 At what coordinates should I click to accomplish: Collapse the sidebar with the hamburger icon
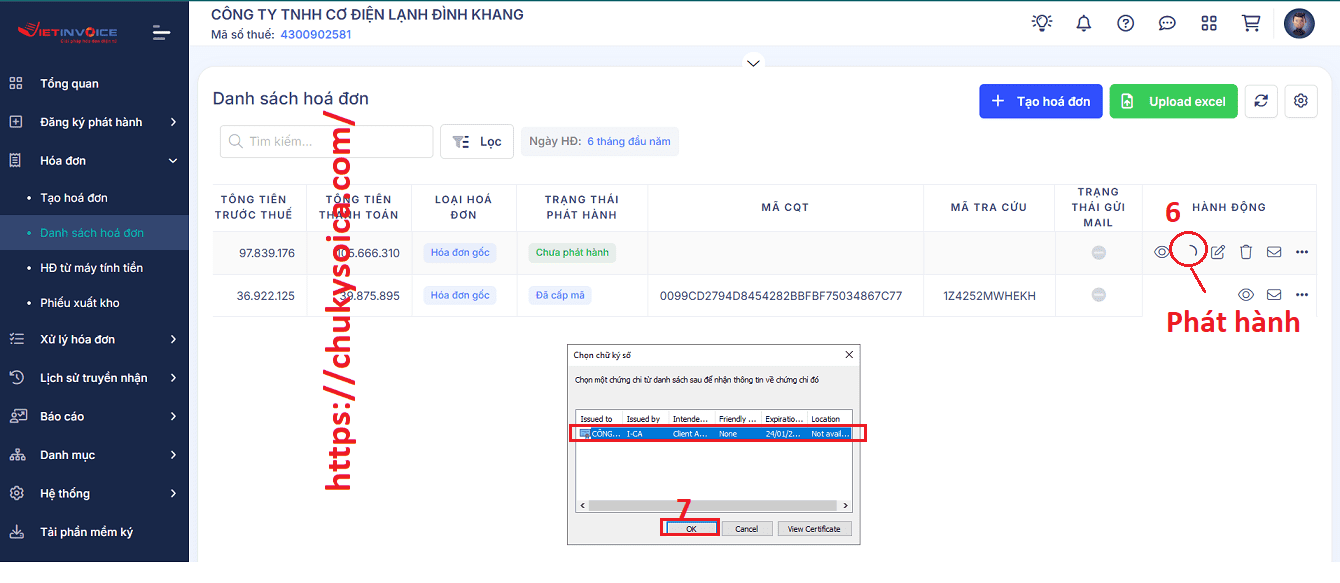pos(161,33)
